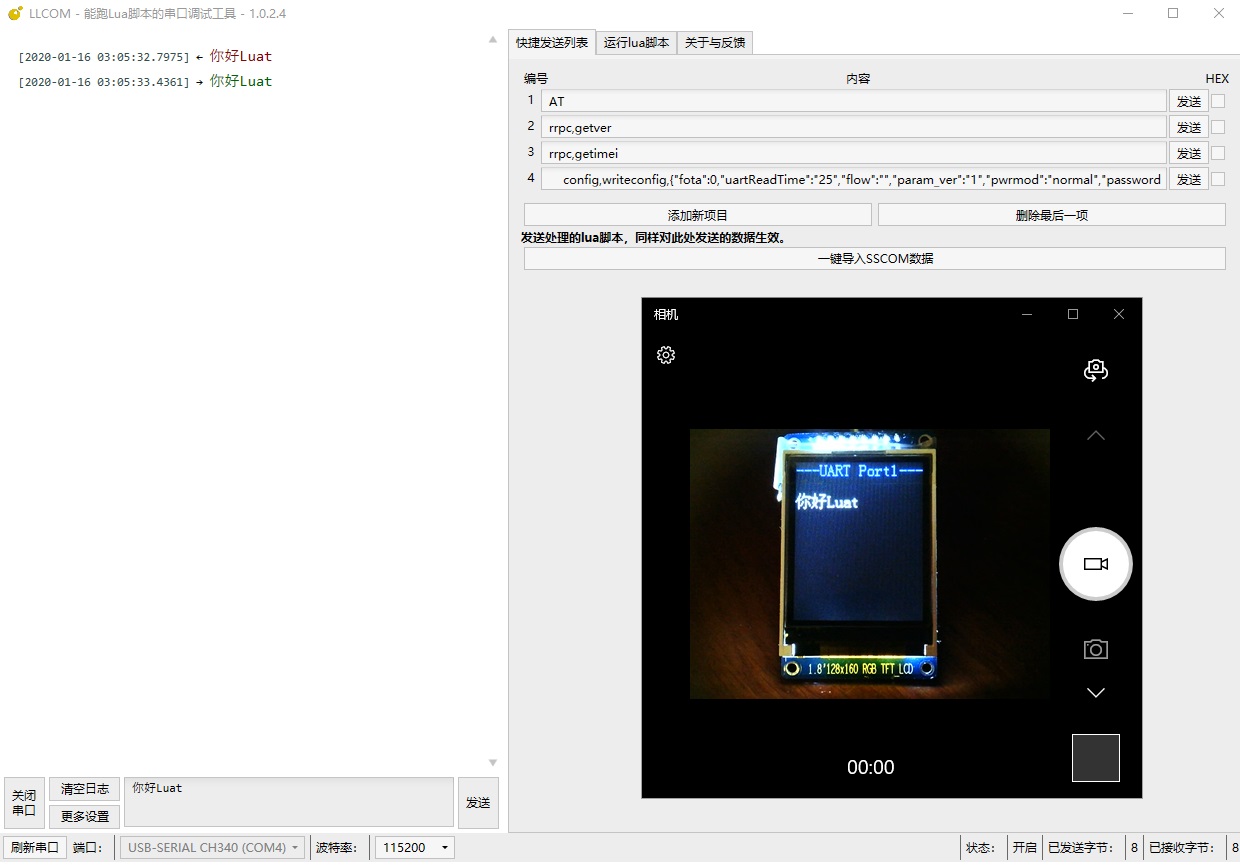Enable HEX for row 4 writeconfig
1240x866 pixels.
tap(1218, 179)
